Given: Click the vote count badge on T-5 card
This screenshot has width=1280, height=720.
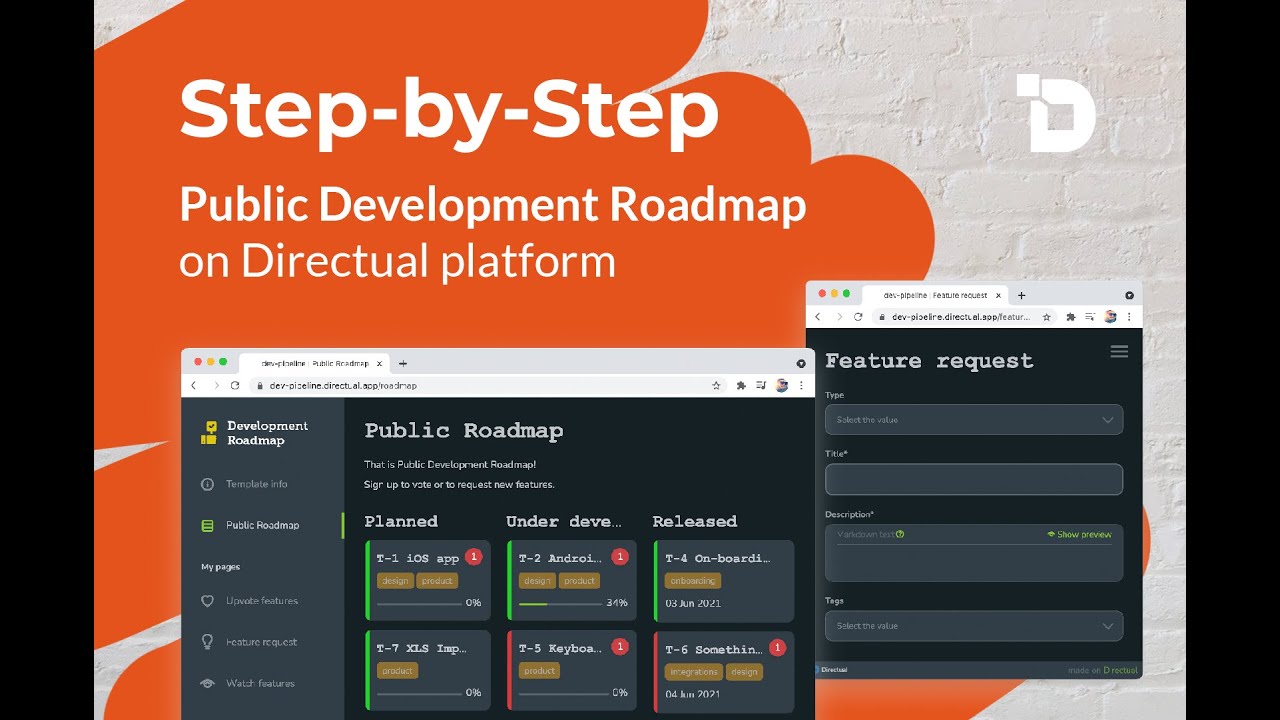Looking at the screenshot, I should [x=620, y=647].
